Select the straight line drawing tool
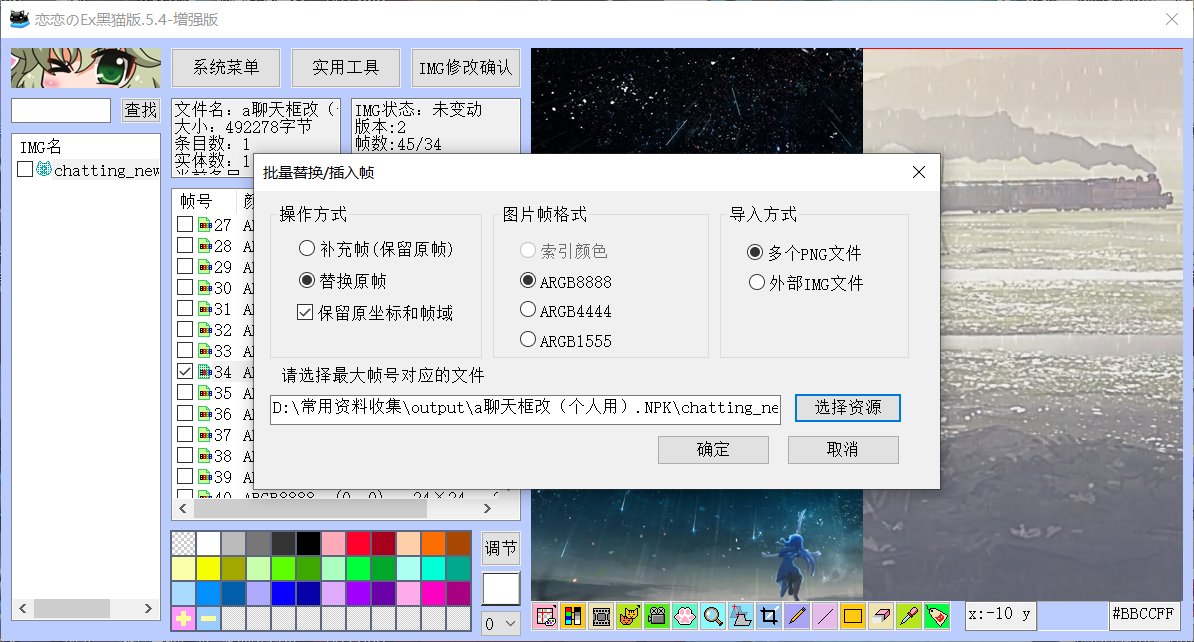Viewport: 1194px width, 642px height. [824, 616]
